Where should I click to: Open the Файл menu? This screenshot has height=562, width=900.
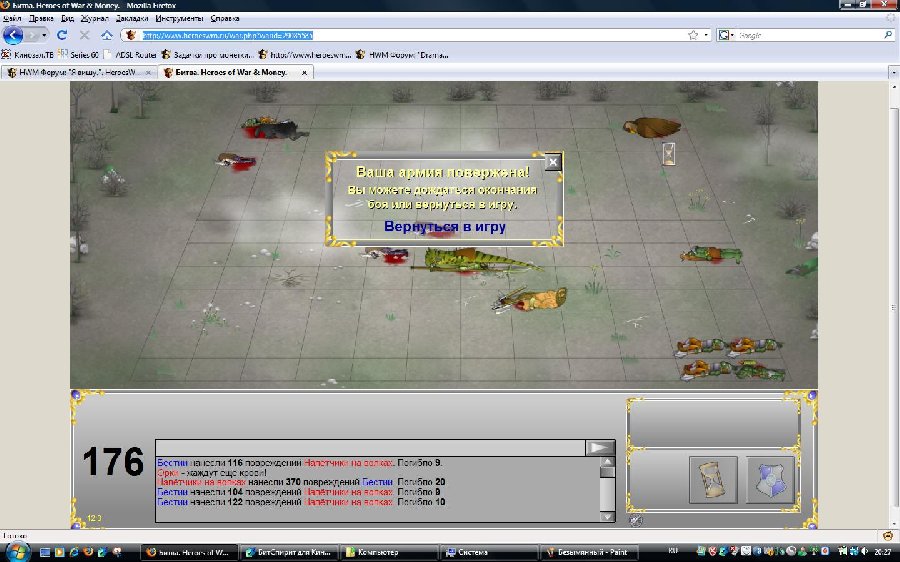coord(12,18)
